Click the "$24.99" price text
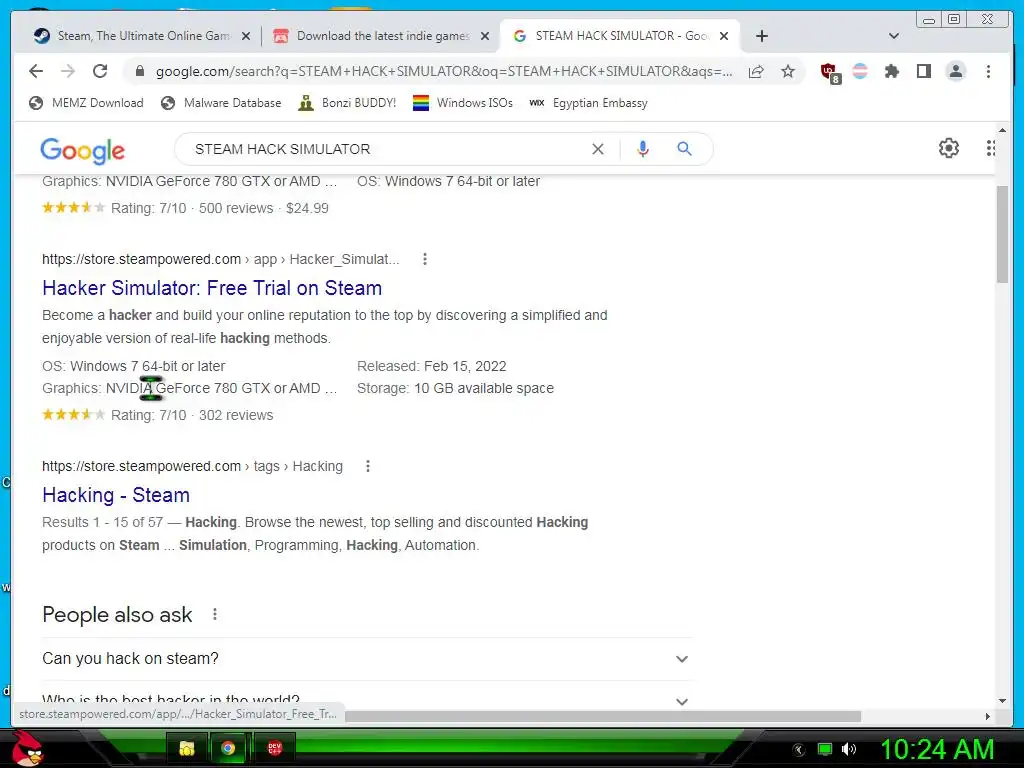1024x768 pixels. coord(307,208)
